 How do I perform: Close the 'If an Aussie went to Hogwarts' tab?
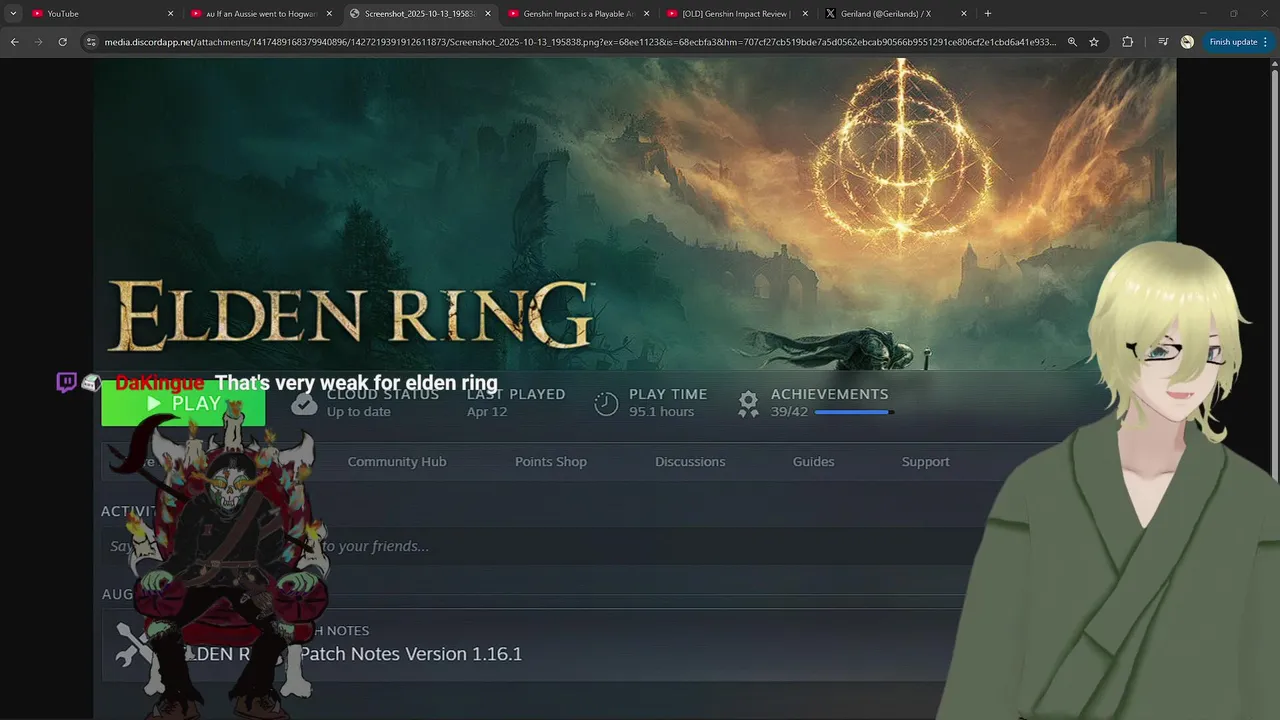coord(329,13)
